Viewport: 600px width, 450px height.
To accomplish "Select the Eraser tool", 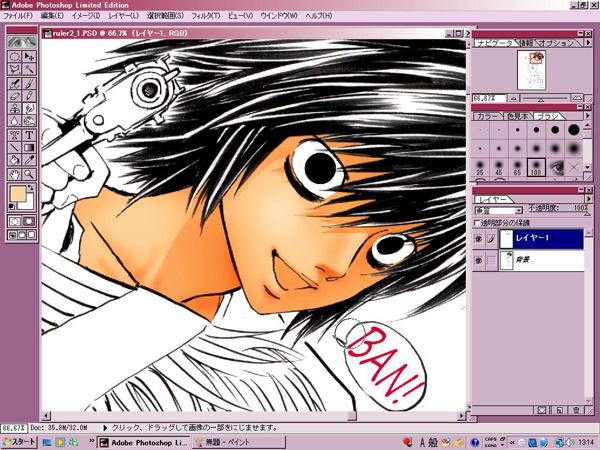I will 15,96.
